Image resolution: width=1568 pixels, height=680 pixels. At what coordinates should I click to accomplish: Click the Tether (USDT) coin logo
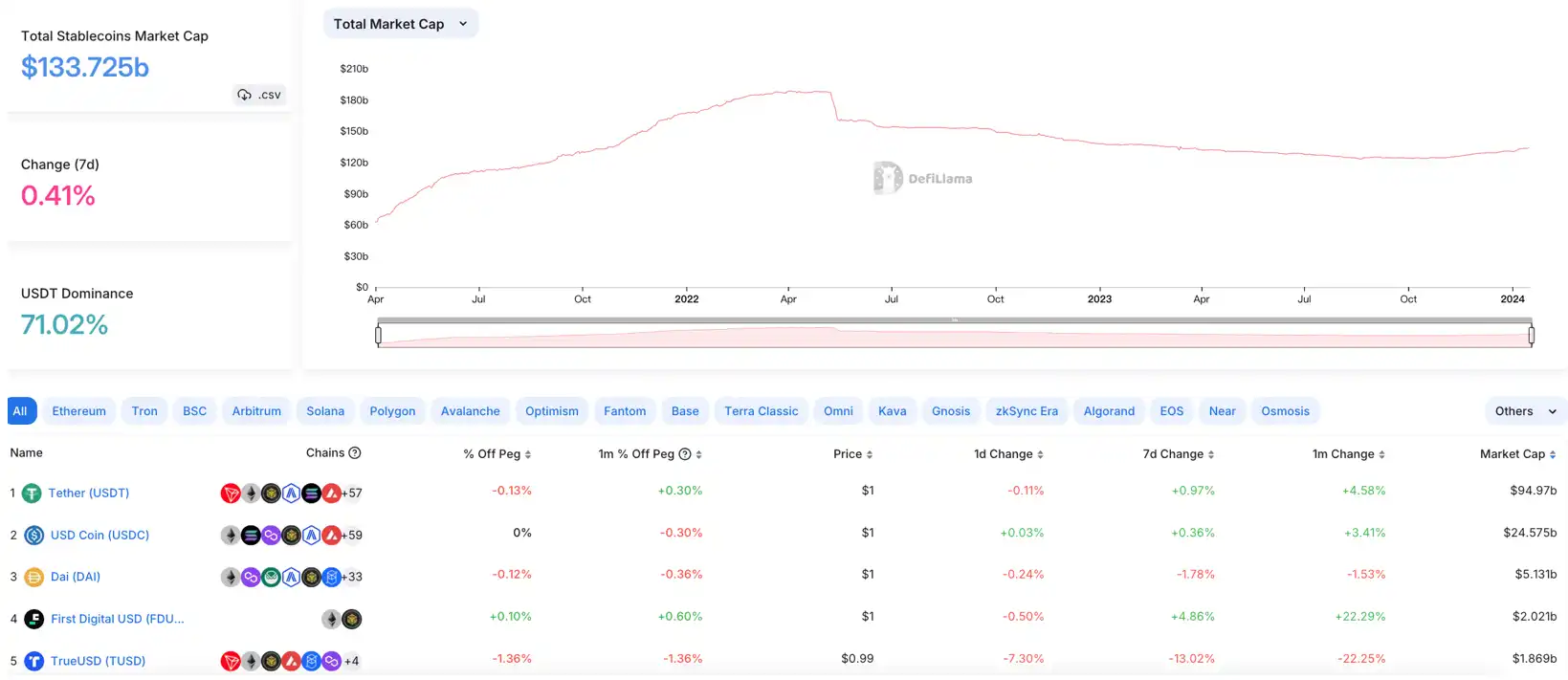[32, 494]
